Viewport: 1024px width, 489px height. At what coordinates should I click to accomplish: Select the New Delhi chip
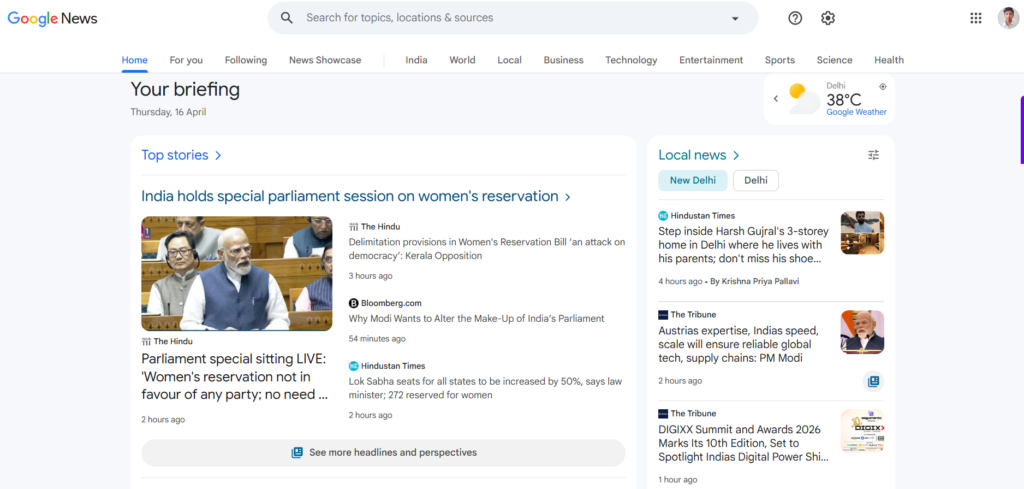pos(692,180)
